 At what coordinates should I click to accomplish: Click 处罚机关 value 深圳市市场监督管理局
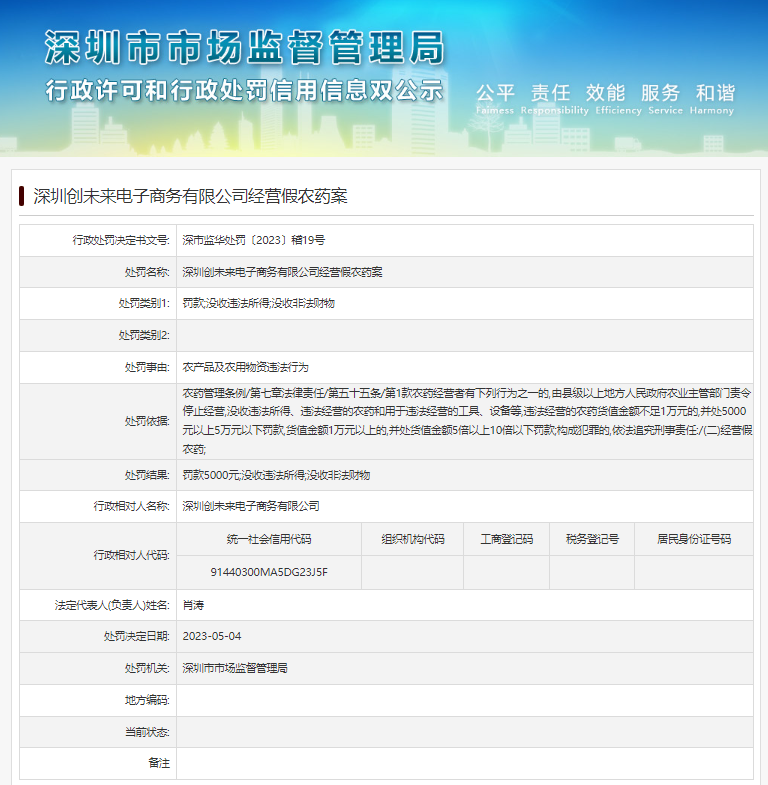(x=235, y=668)
